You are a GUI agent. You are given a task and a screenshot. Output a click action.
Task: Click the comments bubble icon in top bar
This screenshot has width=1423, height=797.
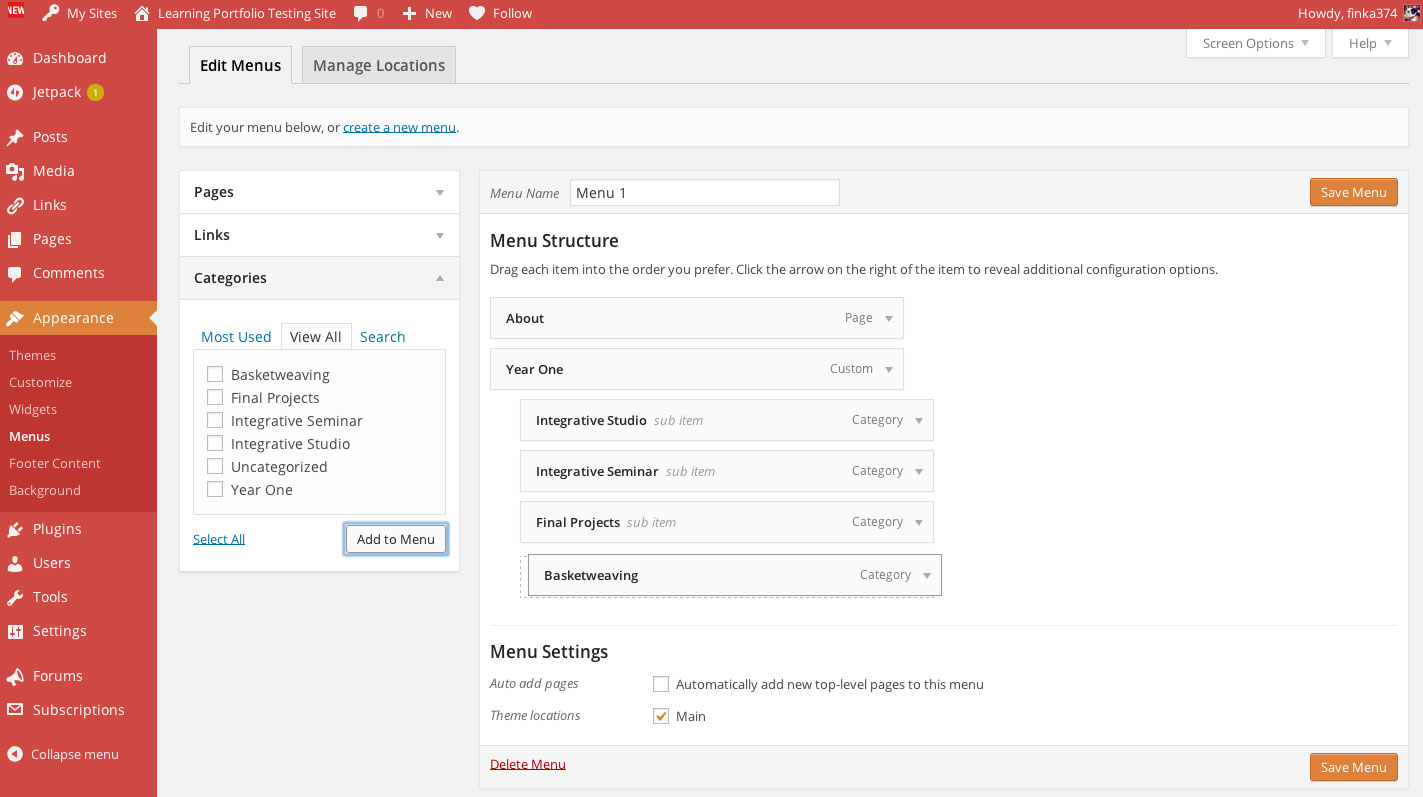click(x=359, y=14)
